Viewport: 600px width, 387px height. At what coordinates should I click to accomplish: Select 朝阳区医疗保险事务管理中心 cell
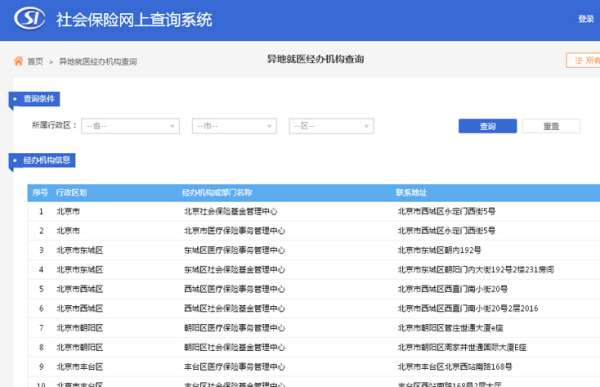tap(234, 328)
